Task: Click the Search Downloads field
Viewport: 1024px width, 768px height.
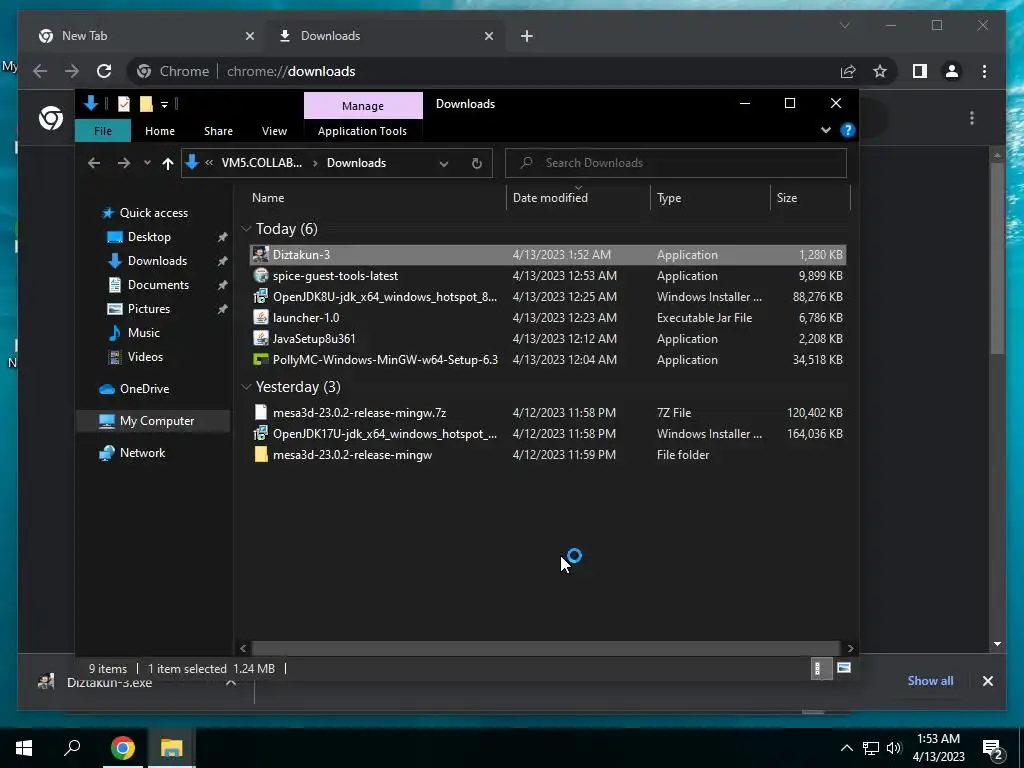Action: coord(676,163)
